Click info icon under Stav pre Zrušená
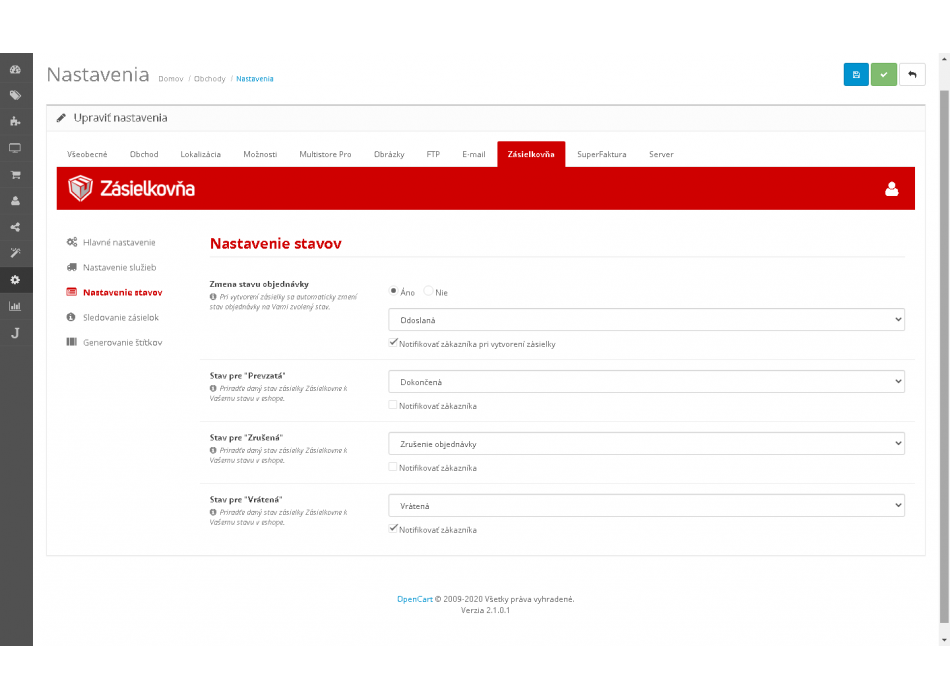950x700 pixels. (x=213, y=450)
